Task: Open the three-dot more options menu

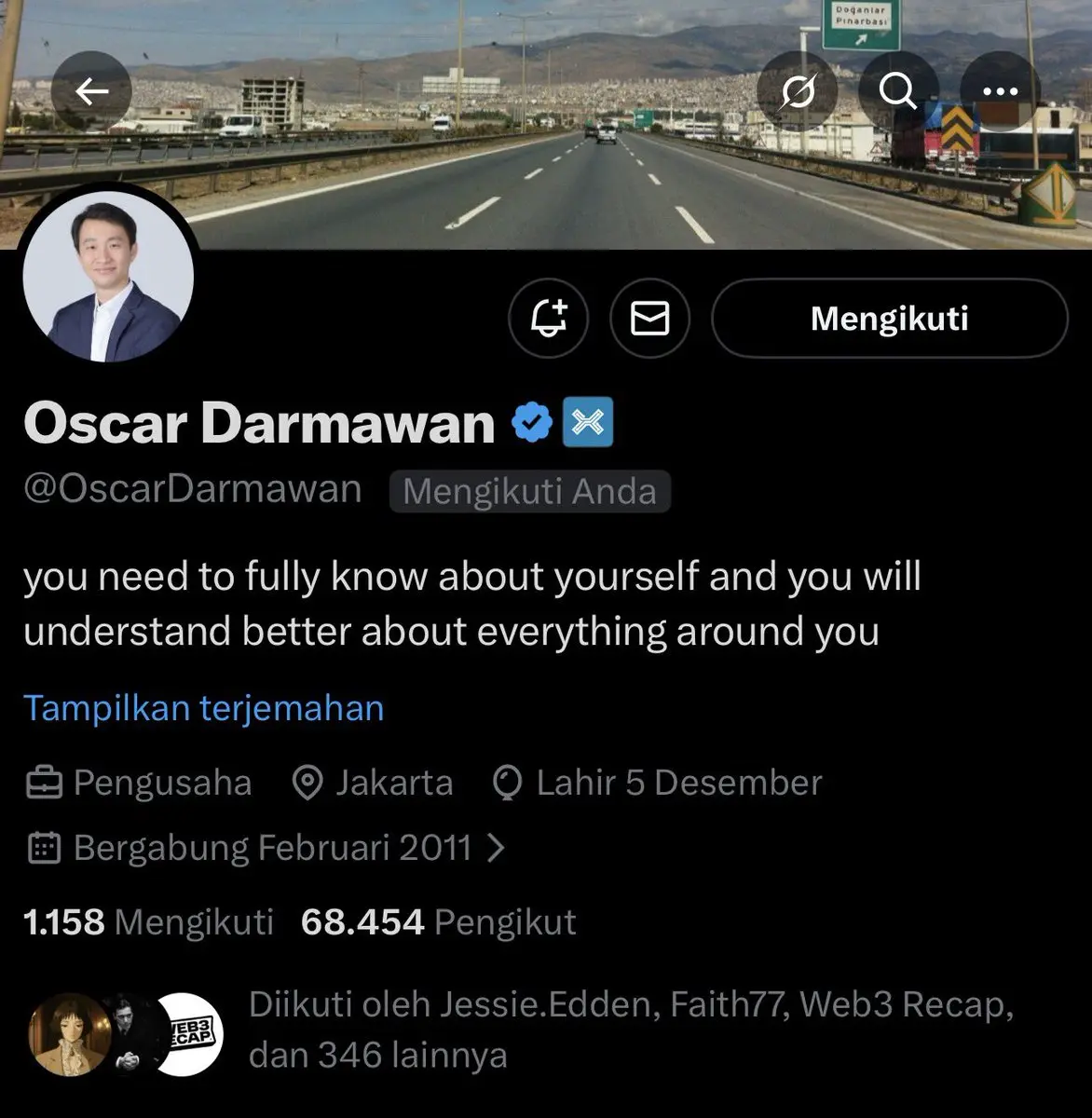Action: pyautogui.click(x=1001, y=91)
